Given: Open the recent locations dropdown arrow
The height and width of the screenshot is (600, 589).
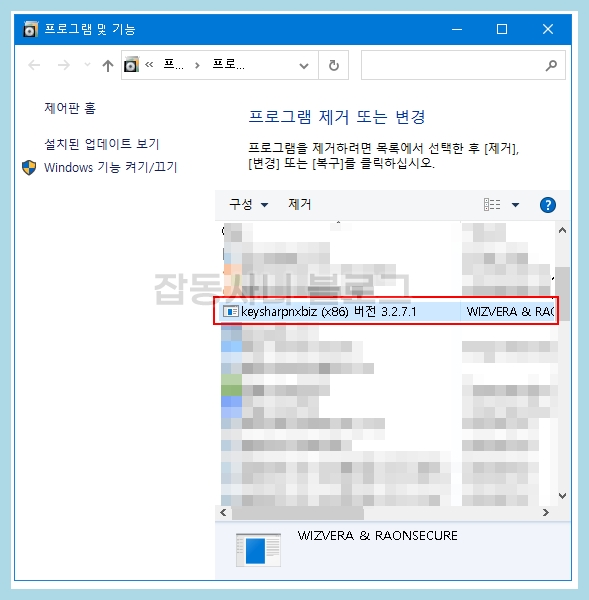Looking at the screenshot, I should 87,65.
